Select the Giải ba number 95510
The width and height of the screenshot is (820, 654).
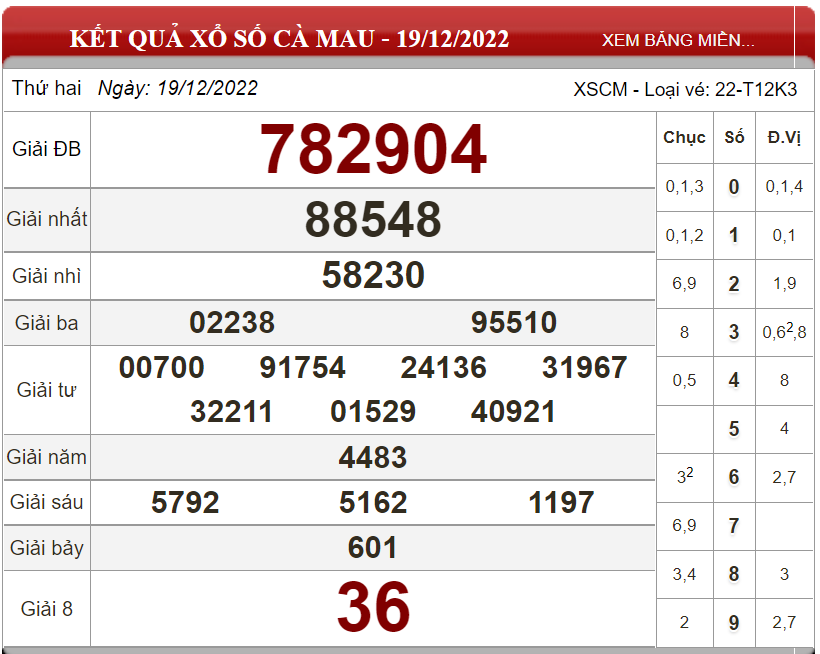[x=514, y=323]
